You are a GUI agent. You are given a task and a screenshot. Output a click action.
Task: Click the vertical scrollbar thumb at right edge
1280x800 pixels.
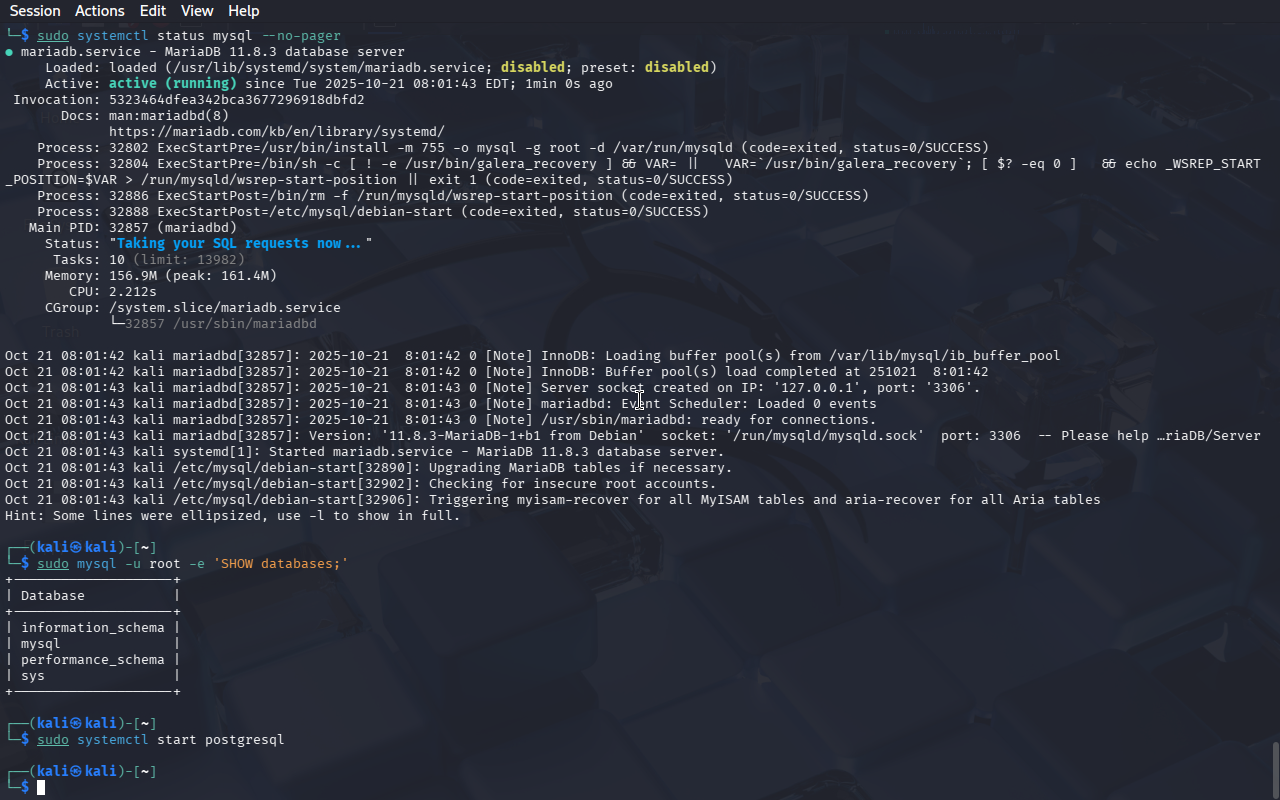click(1275, 768)
